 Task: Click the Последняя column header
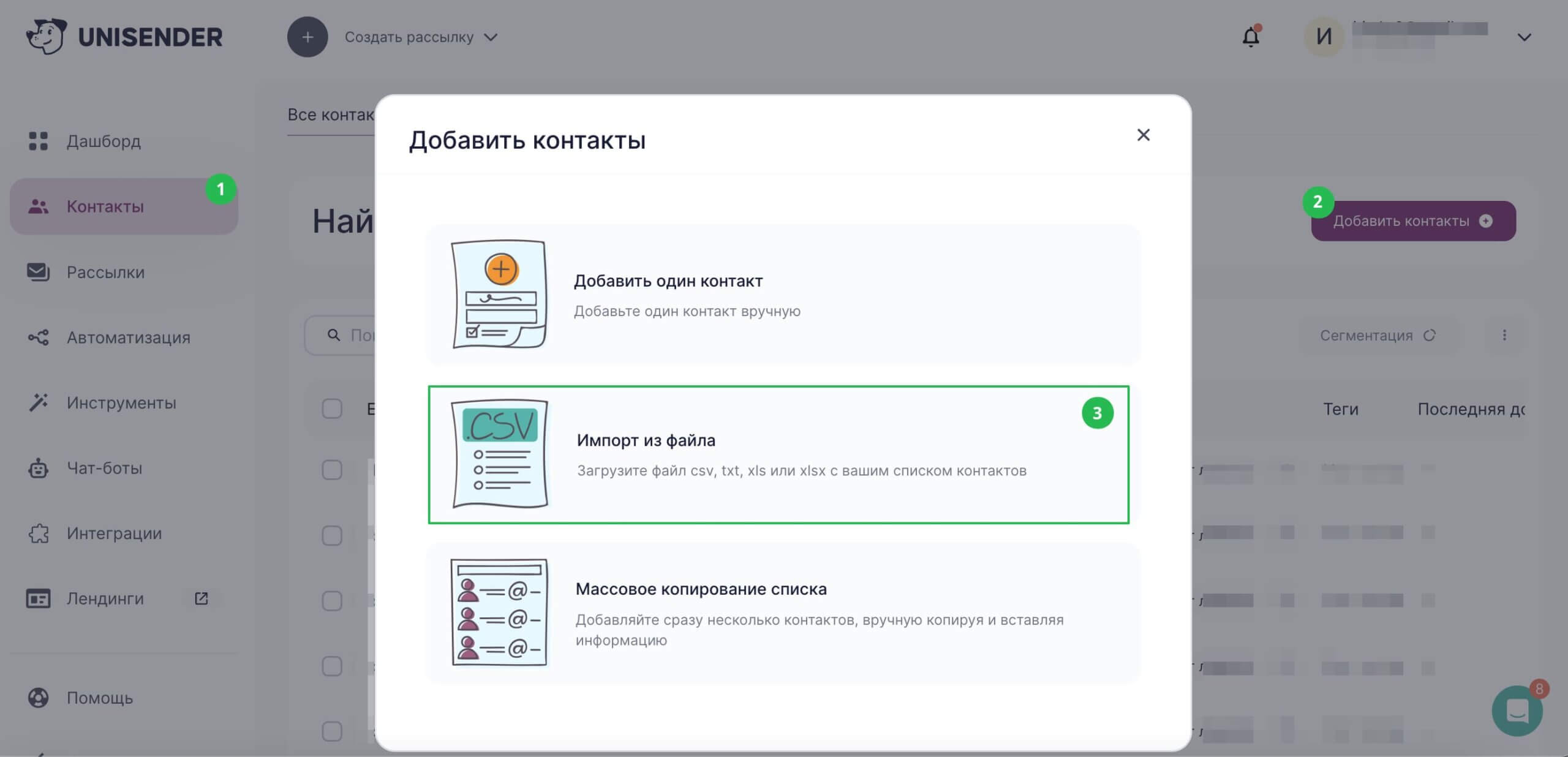1471,409
